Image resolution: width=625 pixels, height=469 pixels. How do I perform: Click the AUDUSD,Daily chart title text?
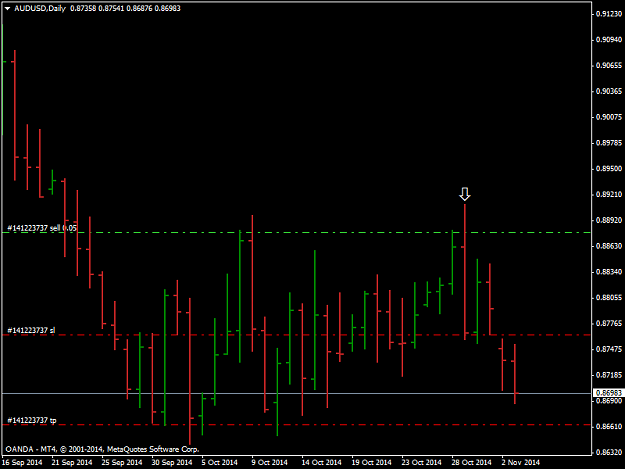40,8
